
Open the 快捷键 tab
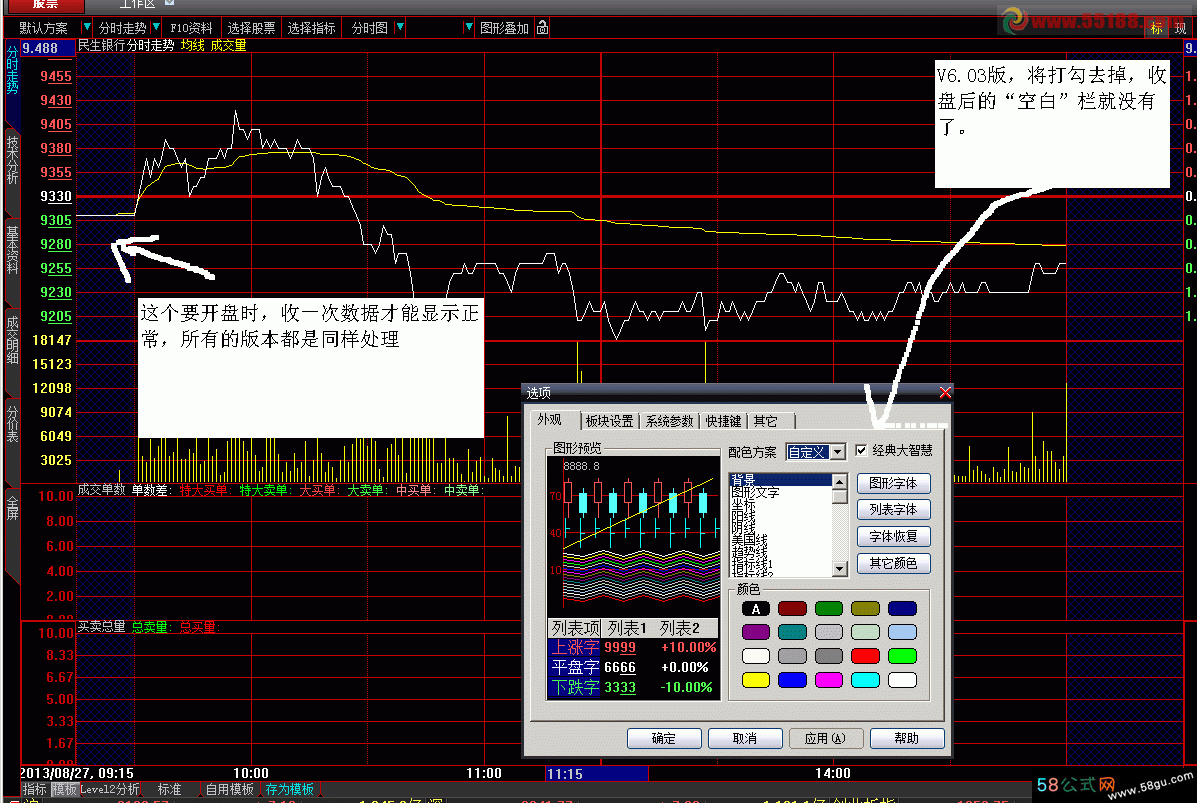click(x=723, y=421)
